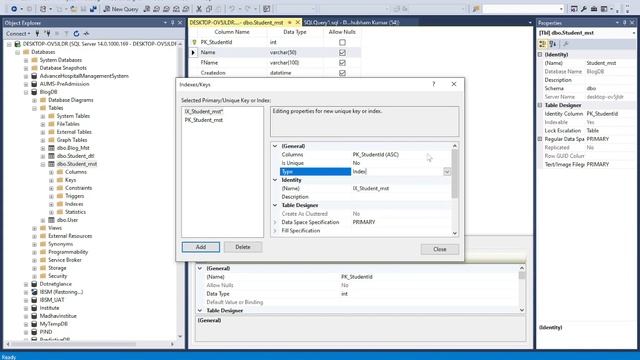Click the Undo icon in toolbar
The height and width of the screenshot is (360, 640).
click(232, 9)
